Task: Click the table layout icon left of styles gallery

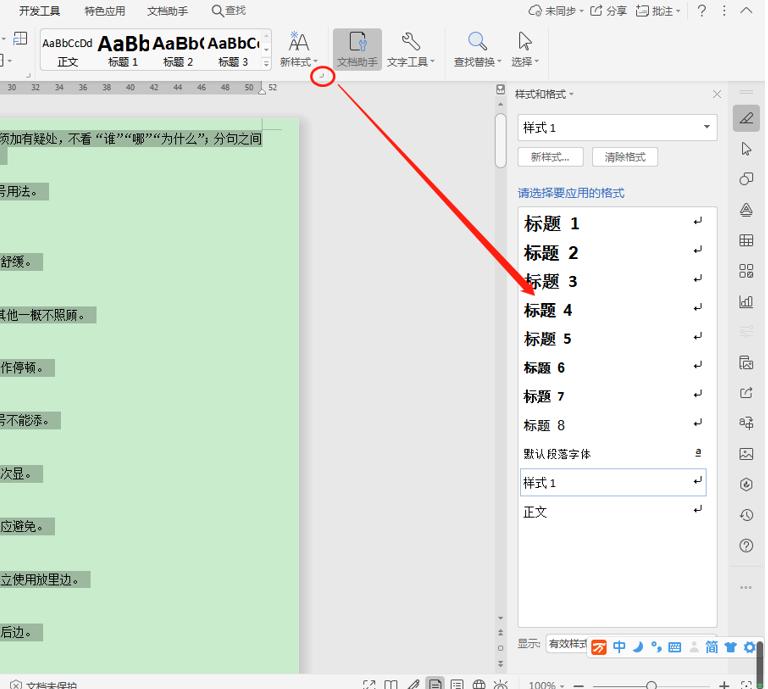Action: tap(20, 38)
